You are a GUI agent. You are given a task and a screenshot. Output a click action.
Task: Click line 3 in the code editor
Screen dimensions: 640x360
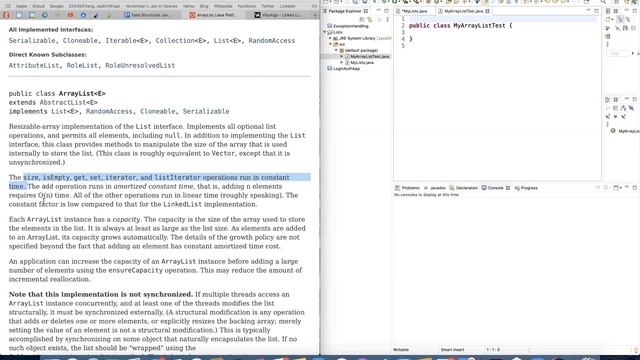pyautogui.click(x=502, y=32)
